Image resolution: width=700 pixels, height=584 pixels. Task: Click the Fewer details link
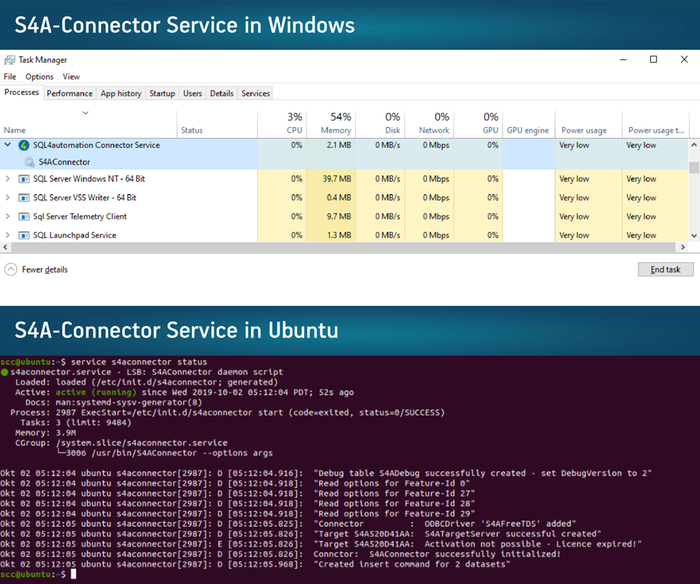45,270
